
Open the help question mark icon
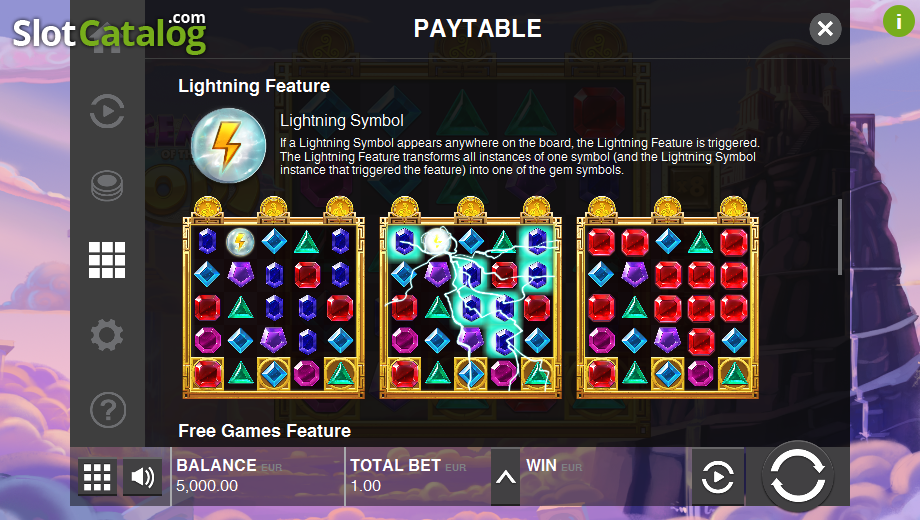[x=108, y=410]
